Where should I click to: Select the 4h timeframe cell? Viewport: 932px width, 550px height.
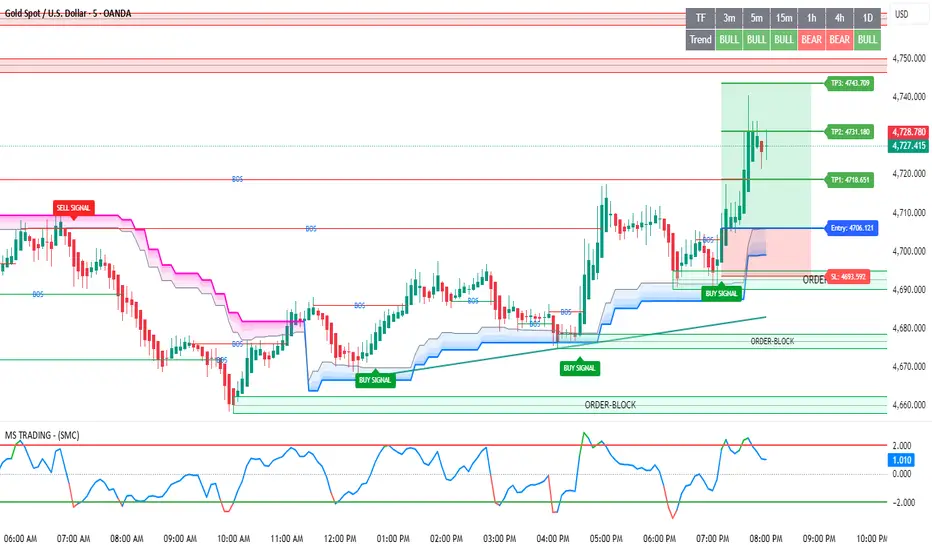839,18
